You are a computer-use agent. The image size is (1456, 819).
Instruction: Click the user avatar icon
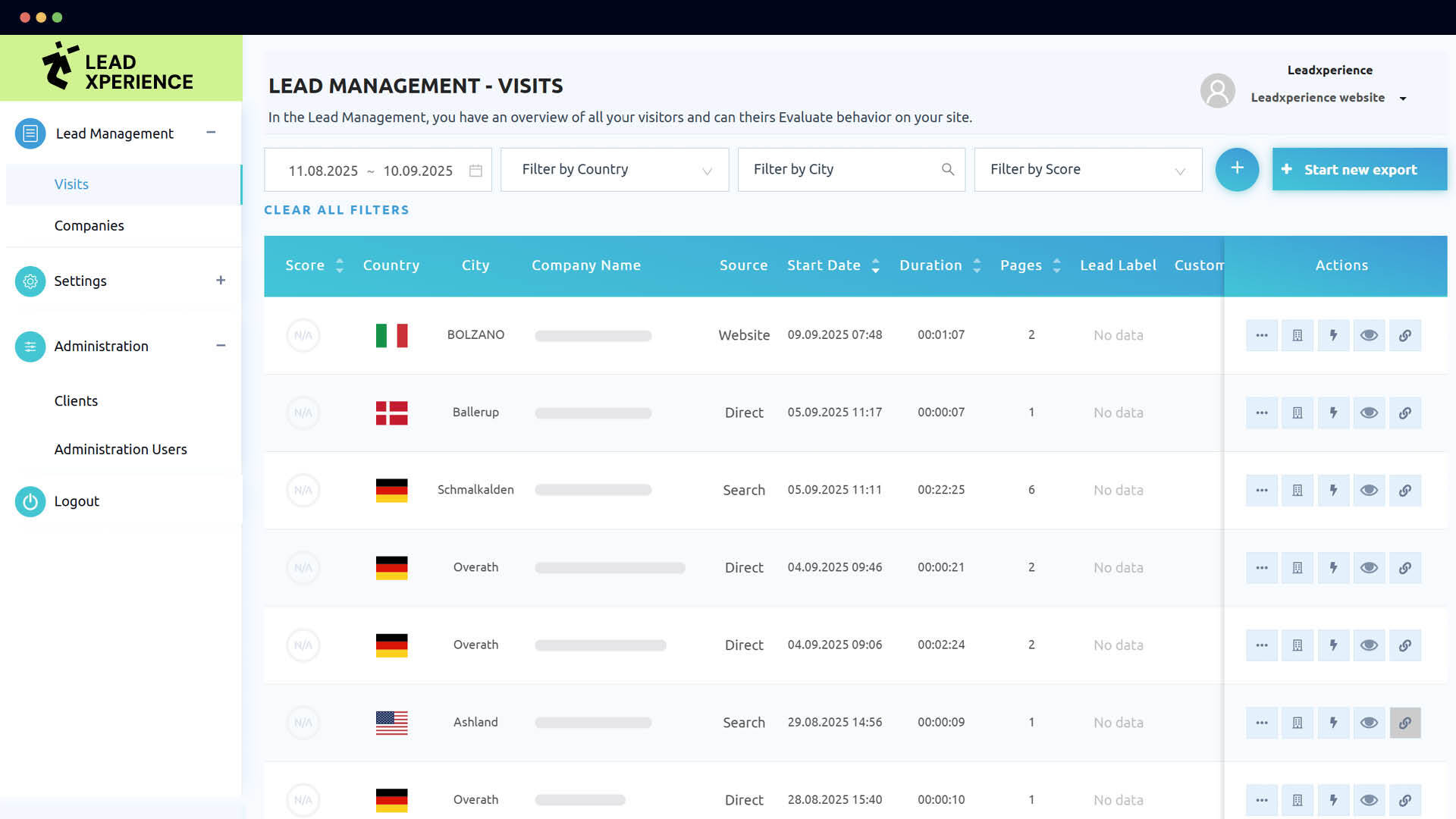tap(1218, 91)
